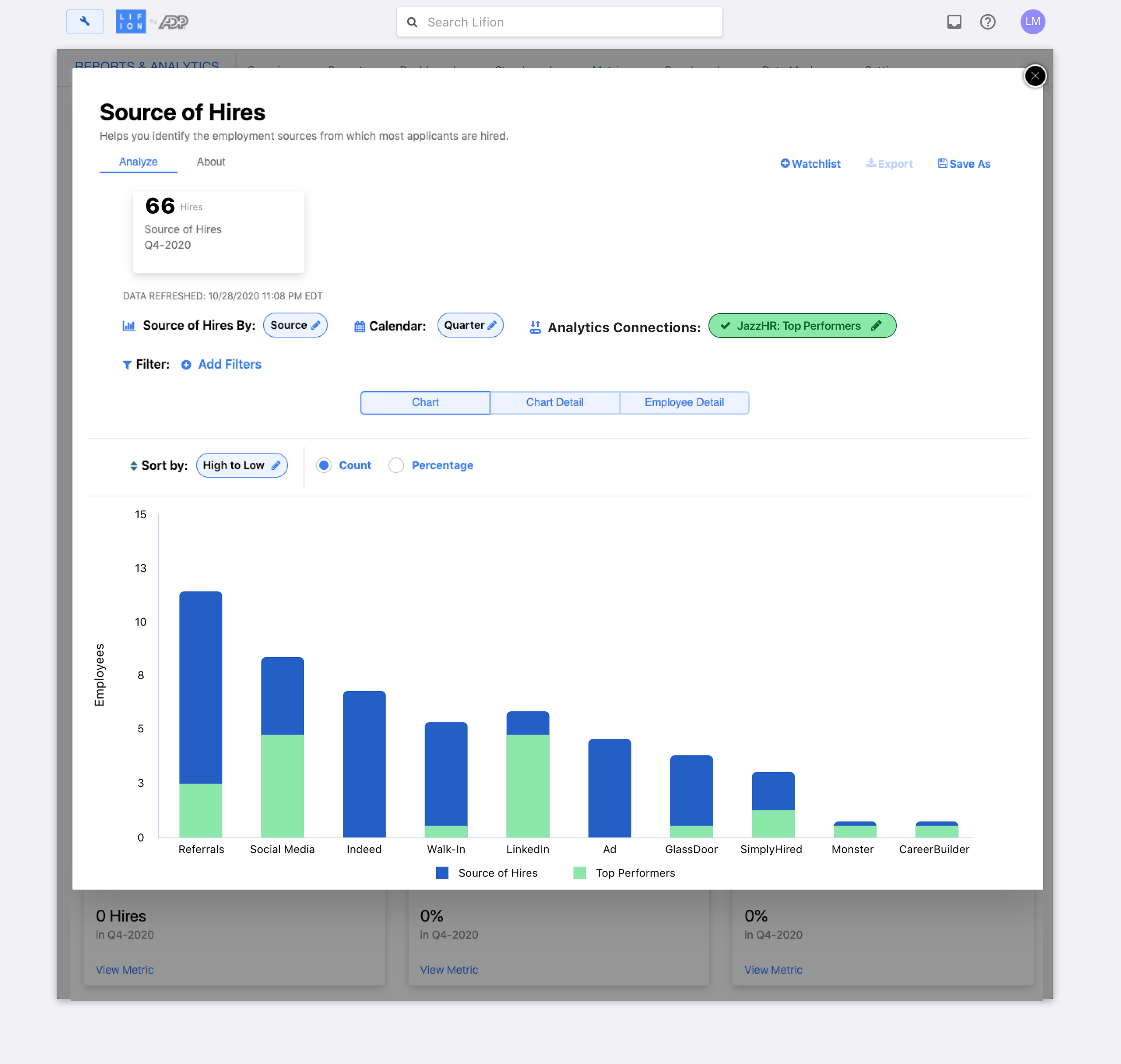The image size is (1121, 1064).
Task: Click the Save As disk icon
Action: coord(942,163)
